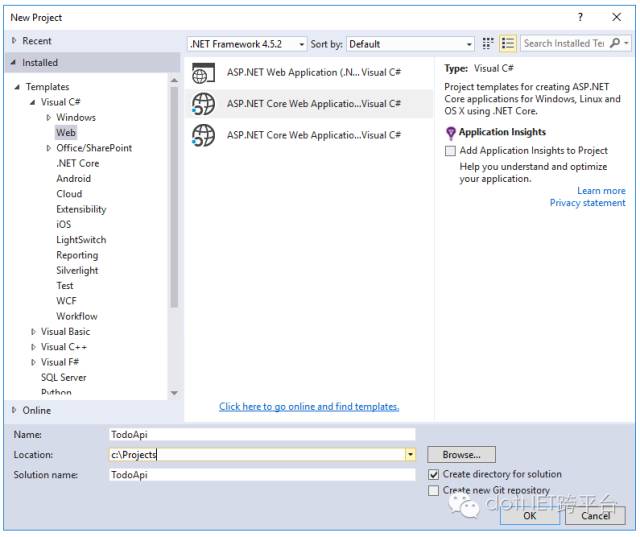
Task: Expand the Recent section
Action: point(14,41)
